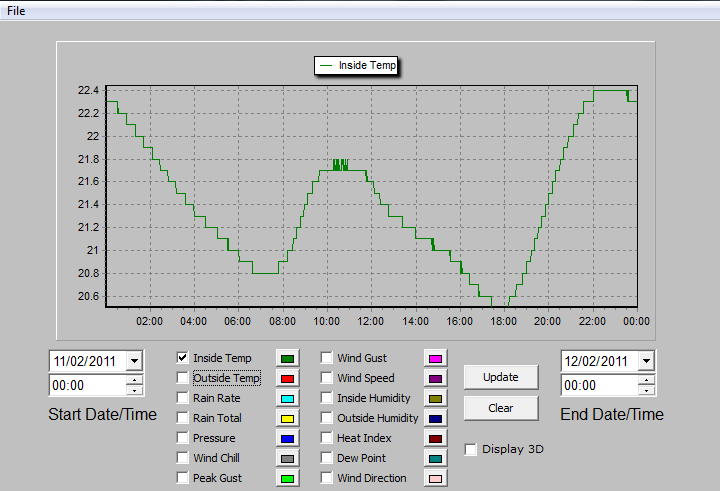Click the Clear button
Screen dimensions: 720x491
501,408
